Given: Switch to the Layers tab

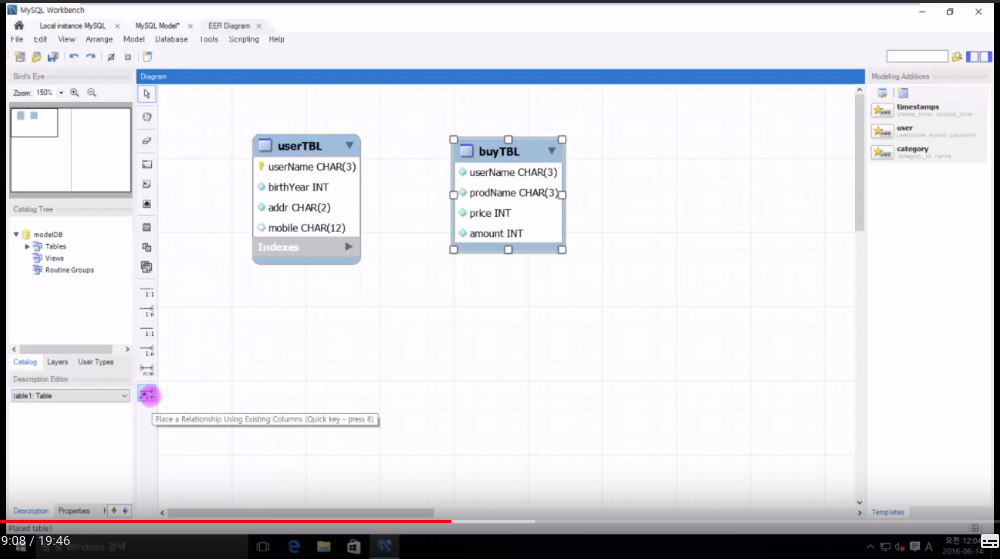Looking at the screenshot, I should (x=57, y=362).
